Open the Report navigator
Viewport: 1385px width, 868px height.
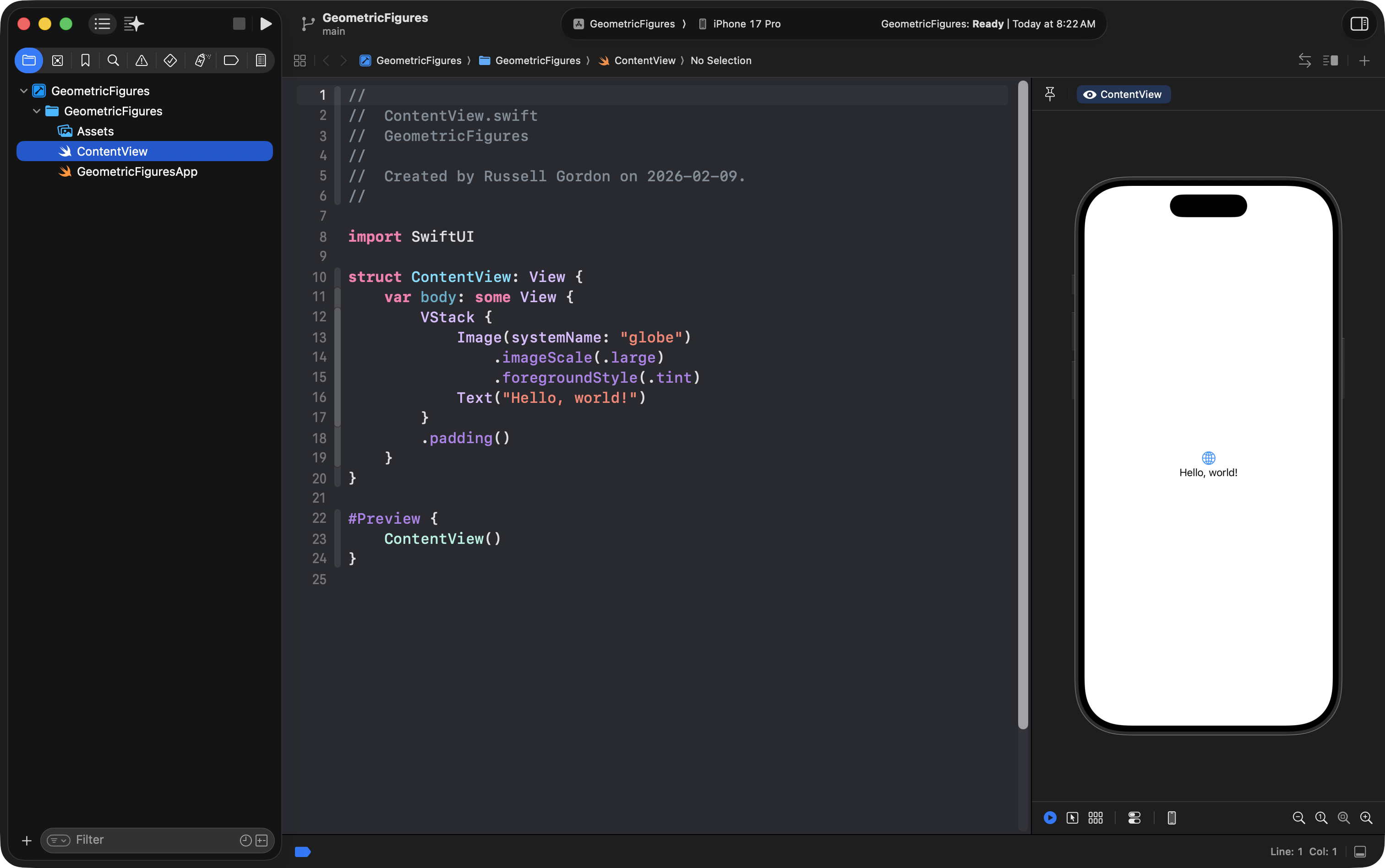coord(261,60)
